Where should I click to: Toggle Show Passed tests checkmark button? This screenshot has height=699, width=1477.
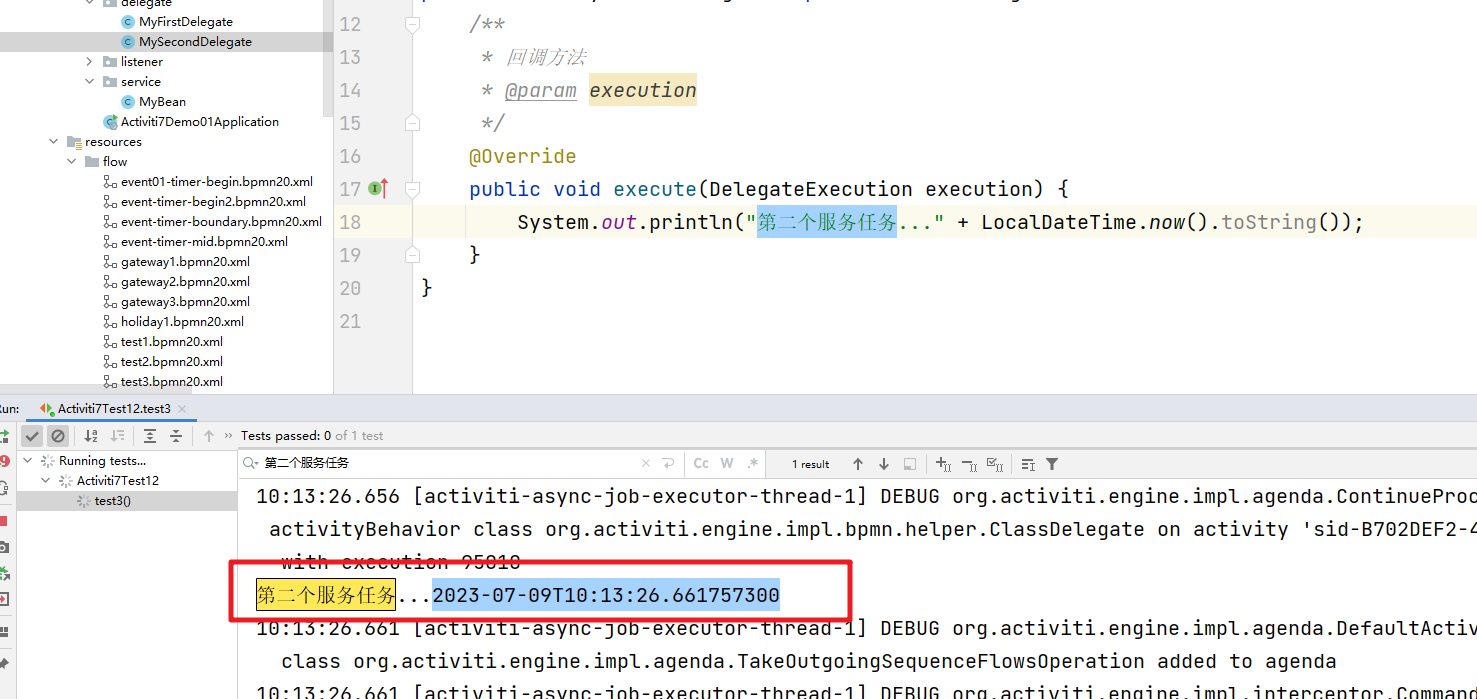(32, 436)
